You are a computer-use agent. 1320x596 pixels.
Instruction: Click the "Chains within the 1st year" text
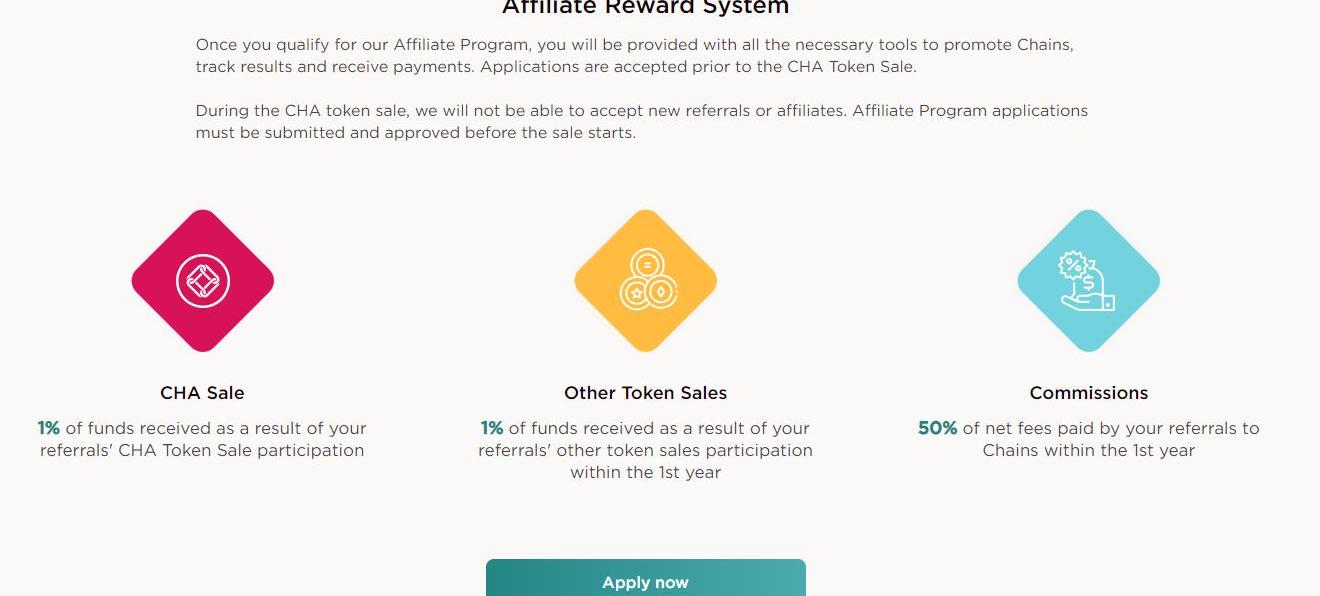[1088, 450]
